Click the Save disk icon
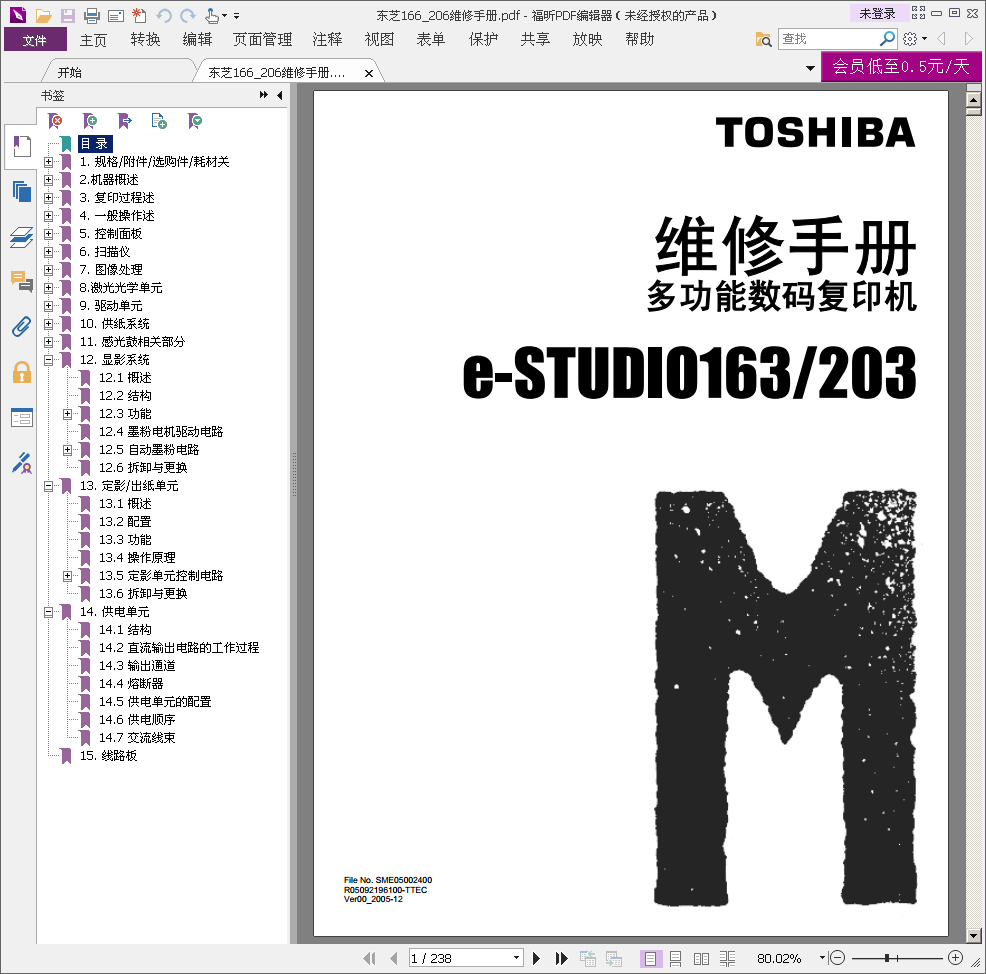Screen dimensions: 986x974 click(67, 16)
